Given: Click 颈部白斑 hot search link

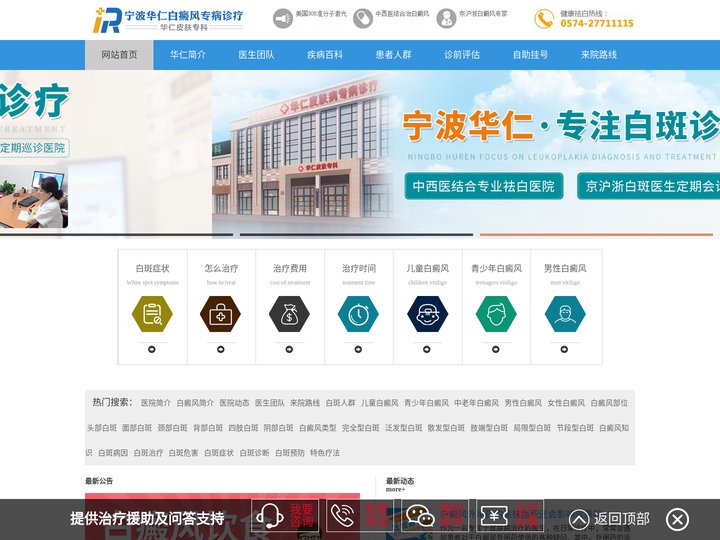Looking at the screenshot, I should point(172,428).
